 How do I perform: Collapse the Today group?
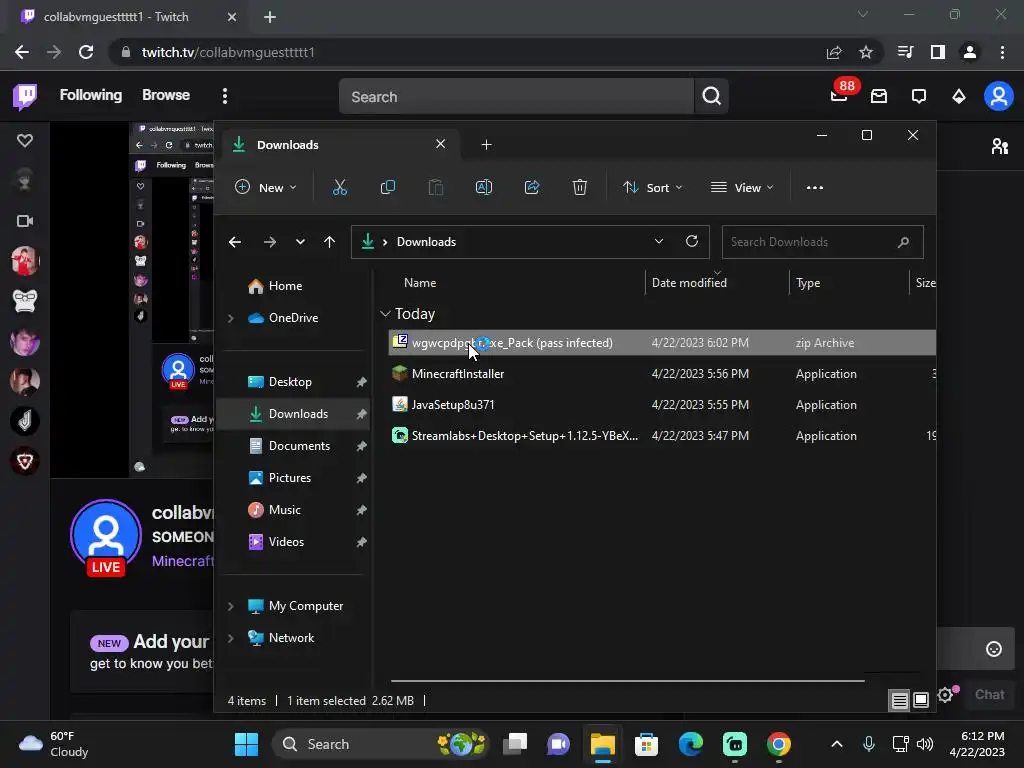(385, 314)
